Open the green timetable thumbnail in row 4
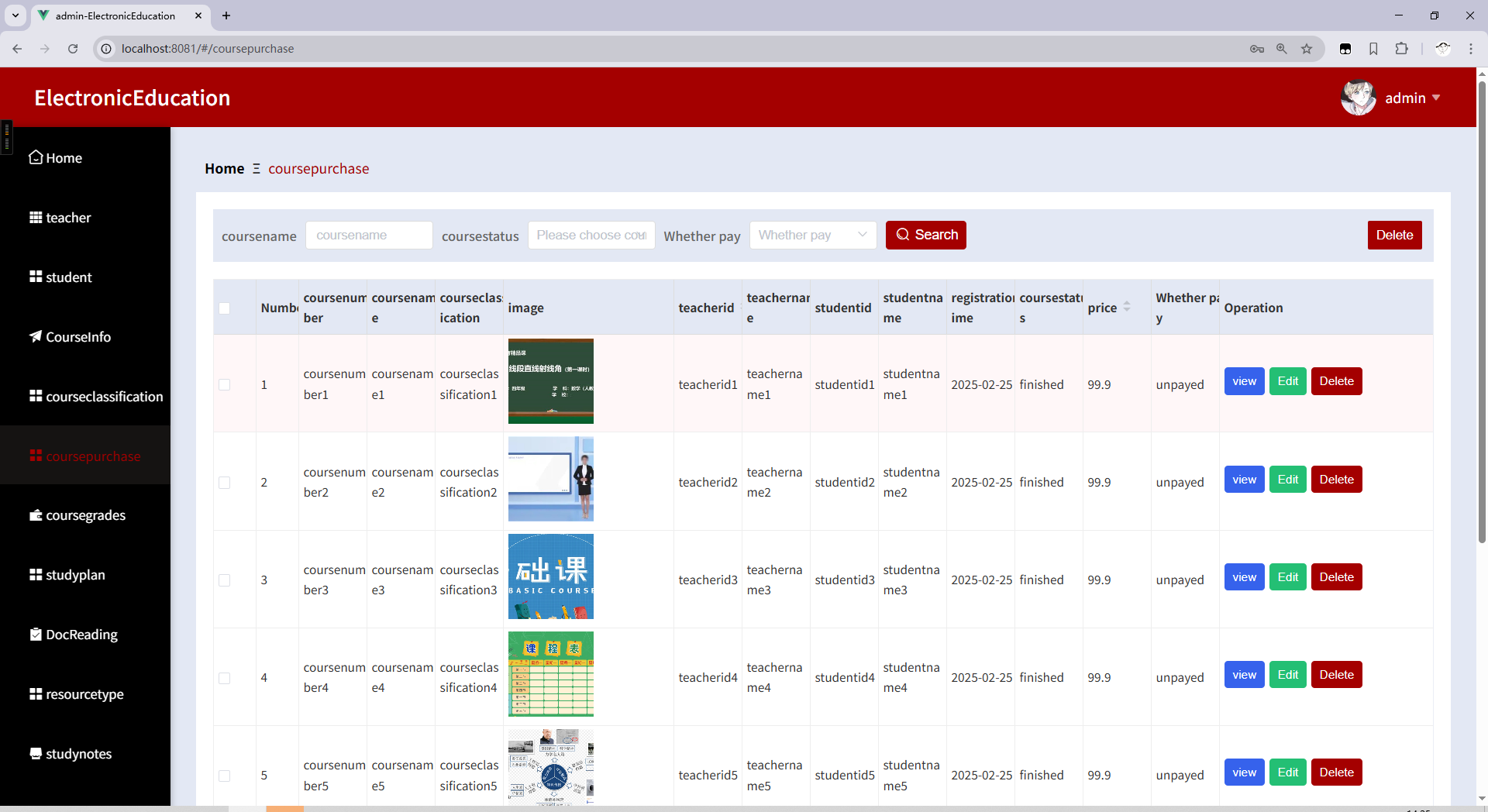 551,674
